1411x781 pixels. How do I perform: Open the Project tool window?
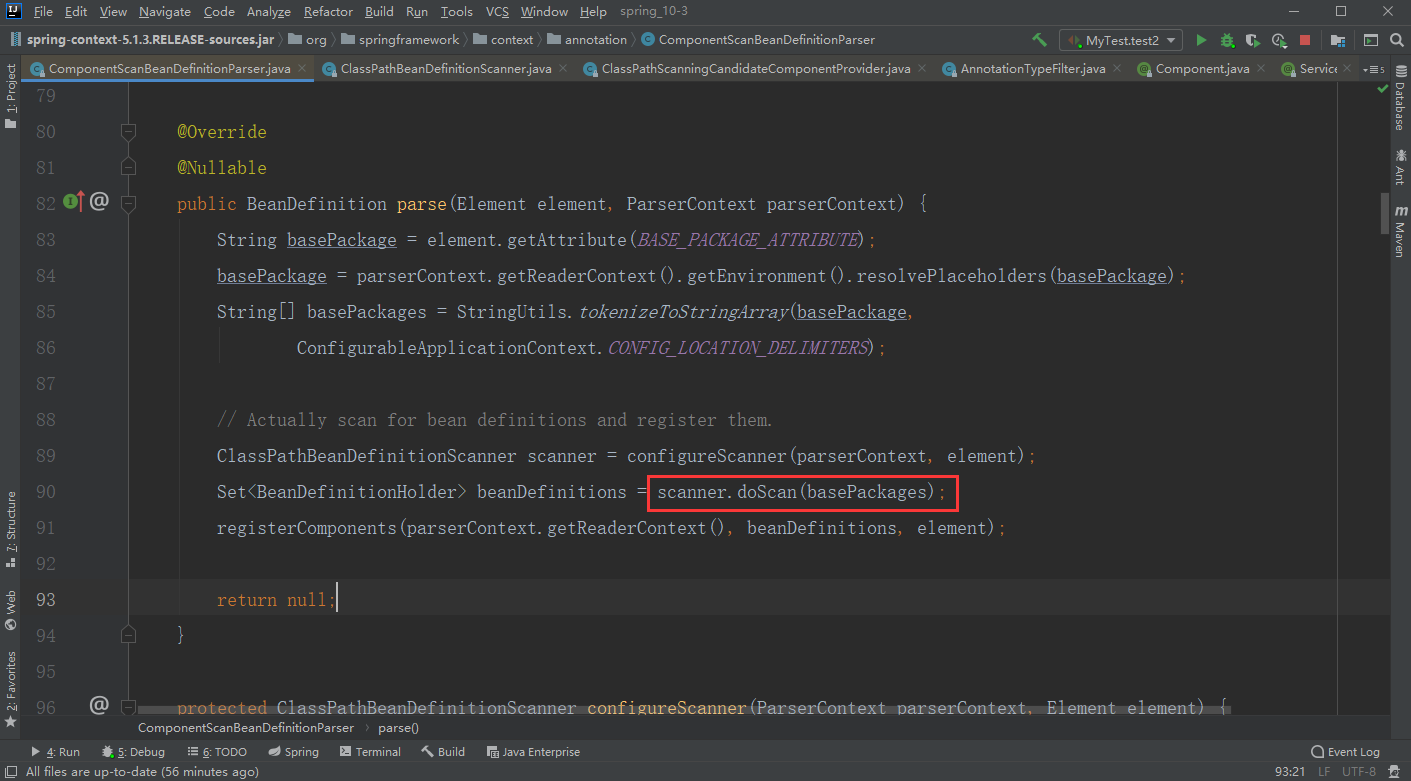(11, 97)
